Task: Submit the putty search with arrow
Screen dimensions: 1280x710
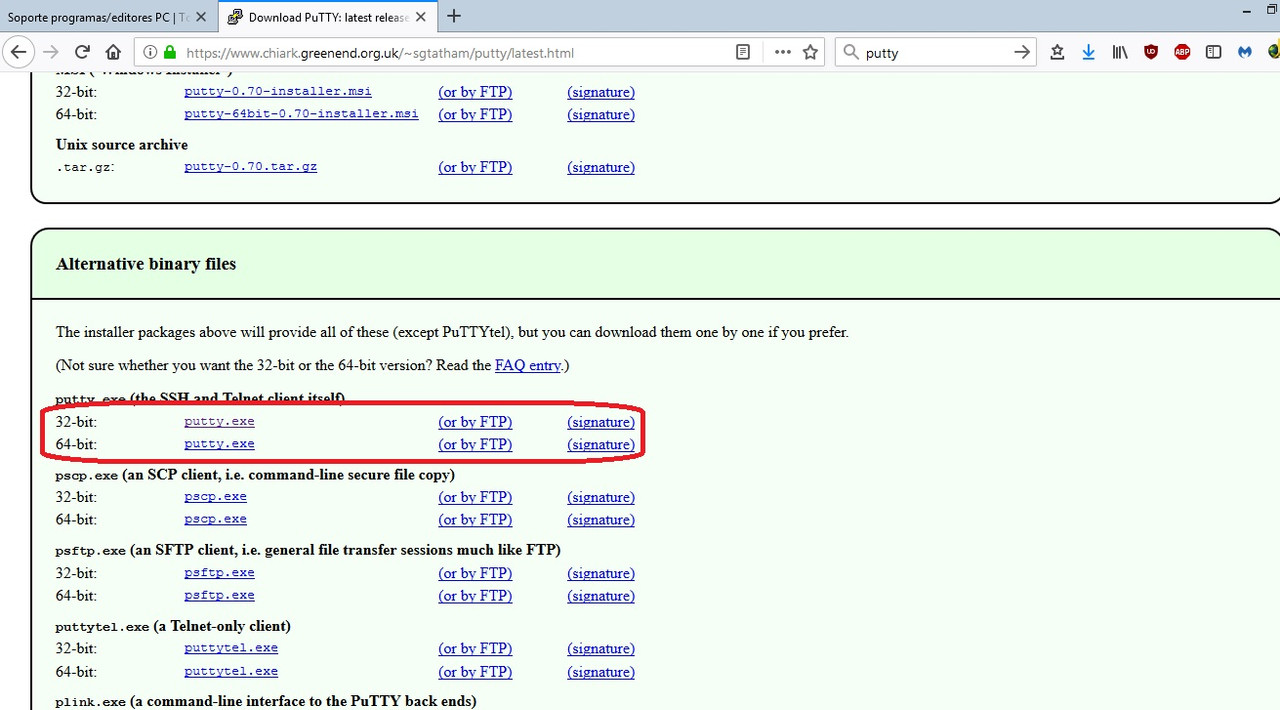Action: (1021, 53)
